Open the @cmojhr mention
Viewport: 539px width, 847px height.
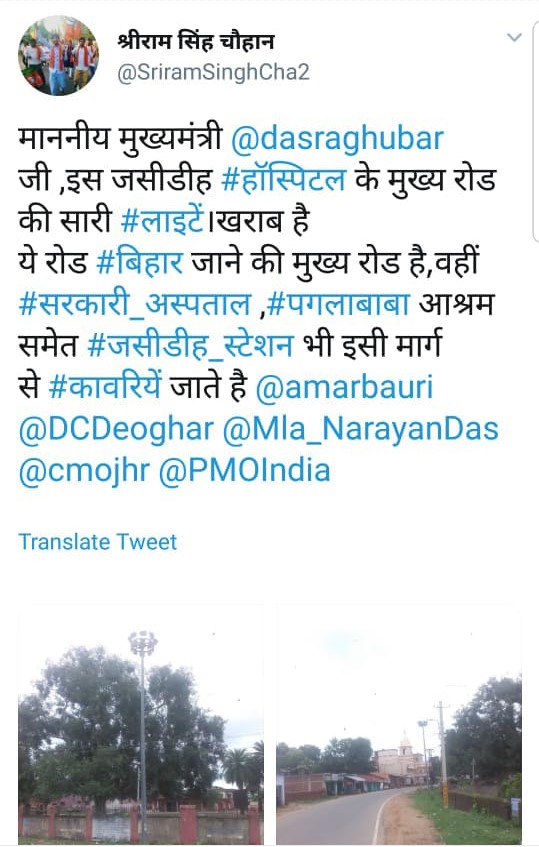84,470
